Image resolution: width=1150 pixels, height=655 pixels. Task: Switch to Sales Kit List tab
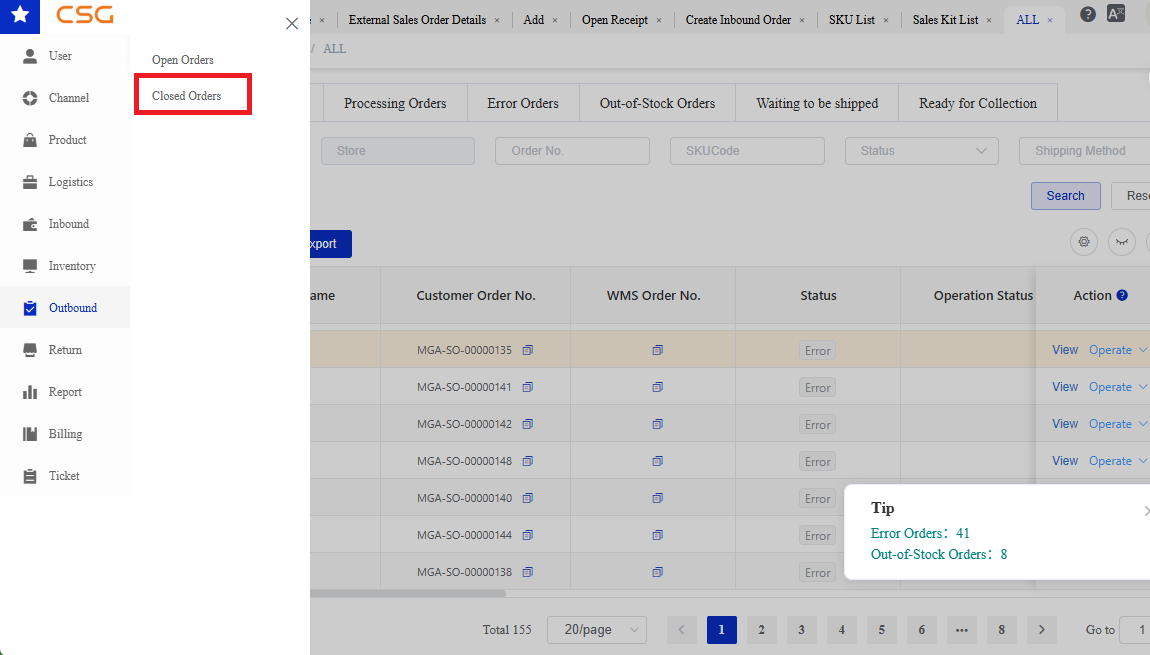click(945, 20)
